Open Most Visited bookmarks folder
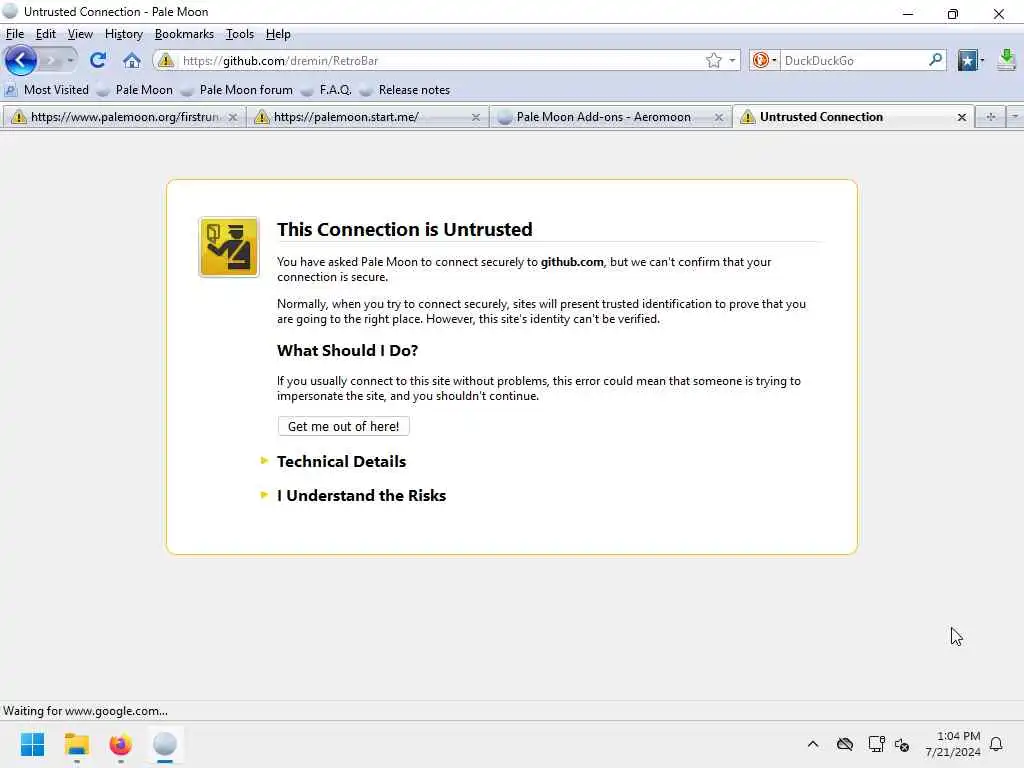1024x768 pixels. pos(47,90)
